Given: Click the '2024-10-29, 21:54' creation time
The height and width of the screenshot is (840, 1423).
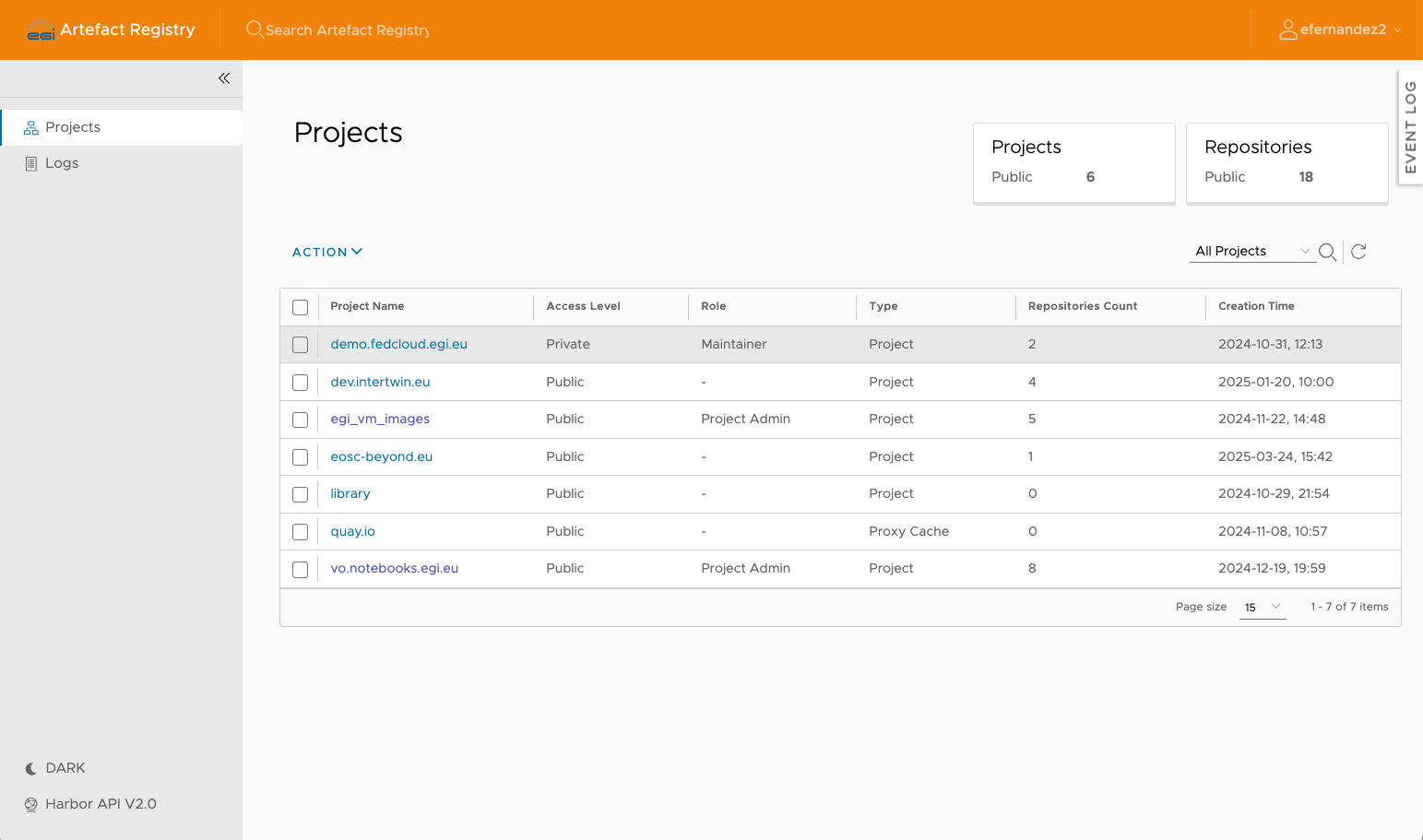Looking at the screenshot, I should coord(1274,493).
